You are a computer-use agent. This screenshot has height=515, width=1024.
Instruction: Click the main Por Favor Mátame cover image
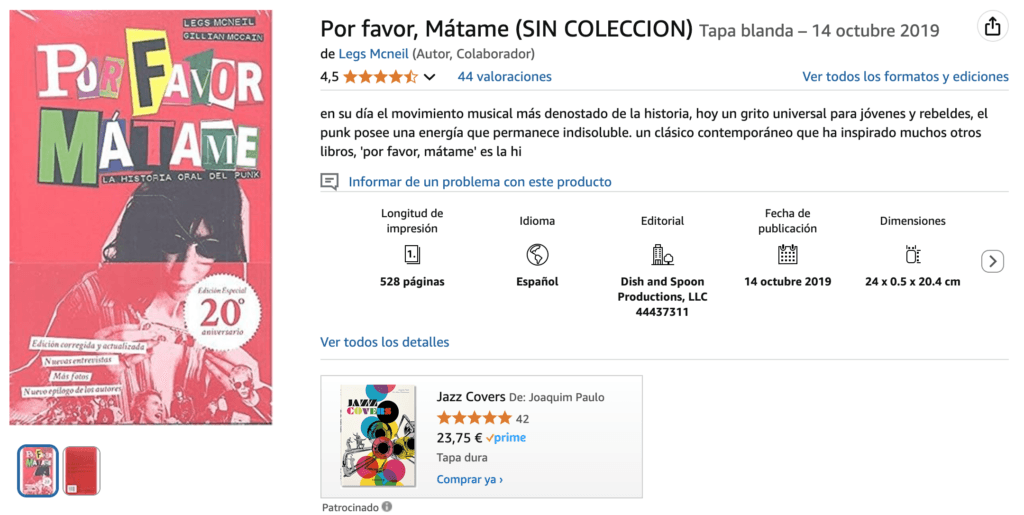tap(141, 218)
